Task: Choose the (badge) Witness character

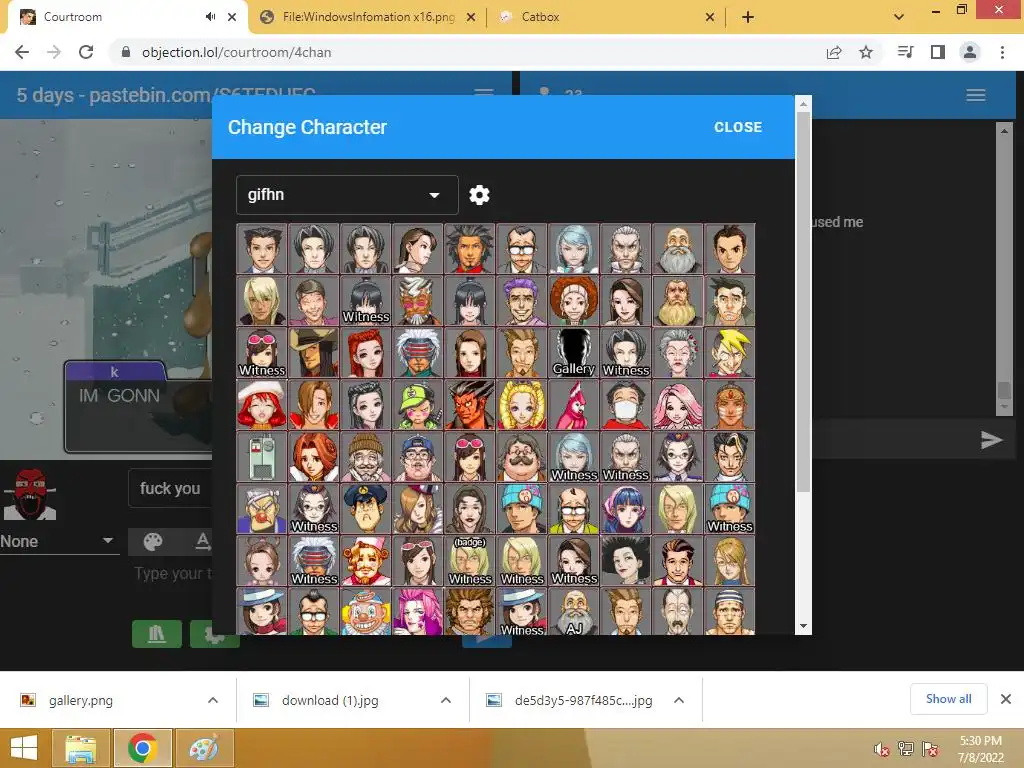Action: pos(470,561)
